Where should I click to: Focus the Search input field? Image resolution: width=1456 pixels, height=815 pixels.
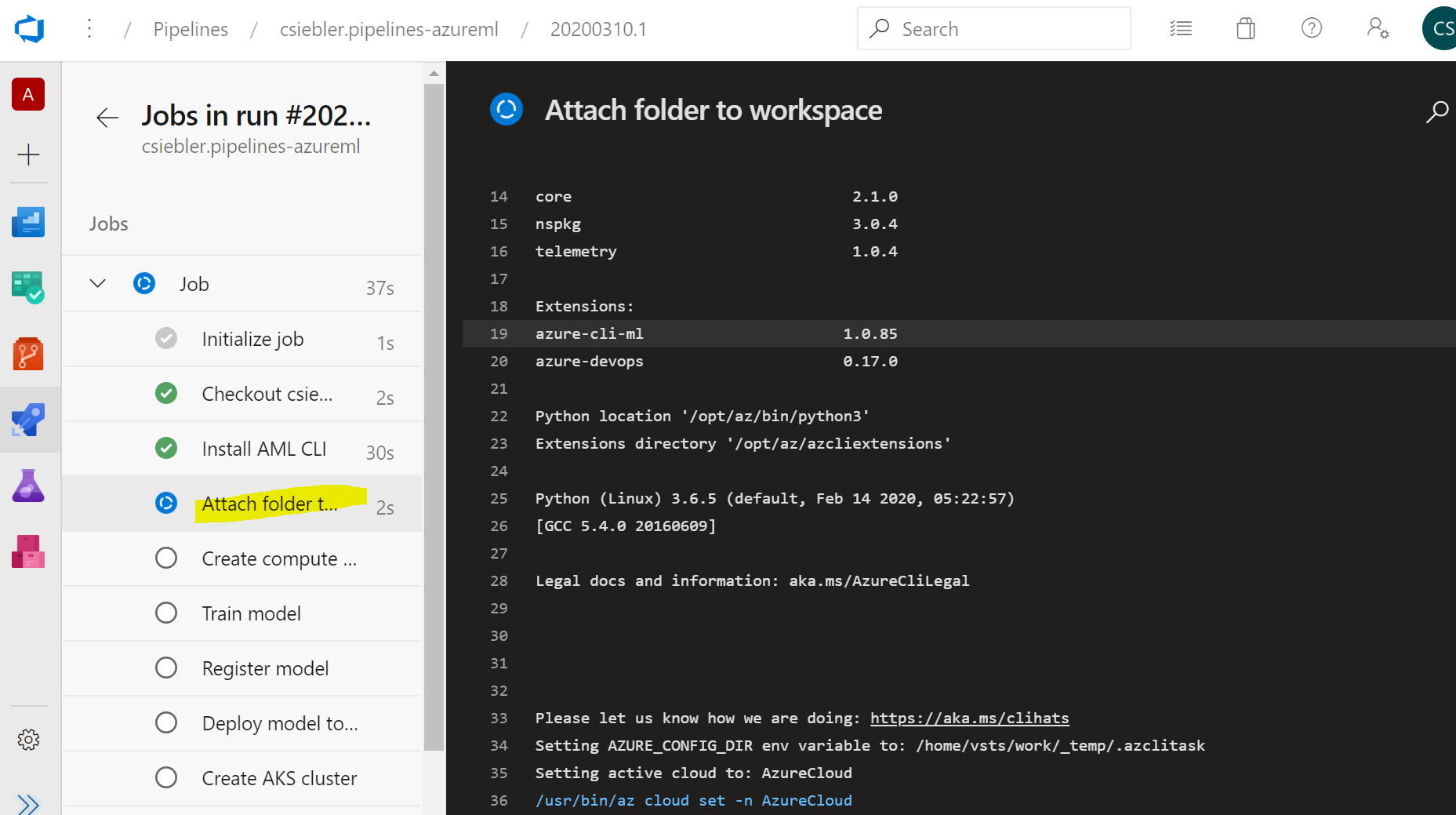click(x=994, y=29)
